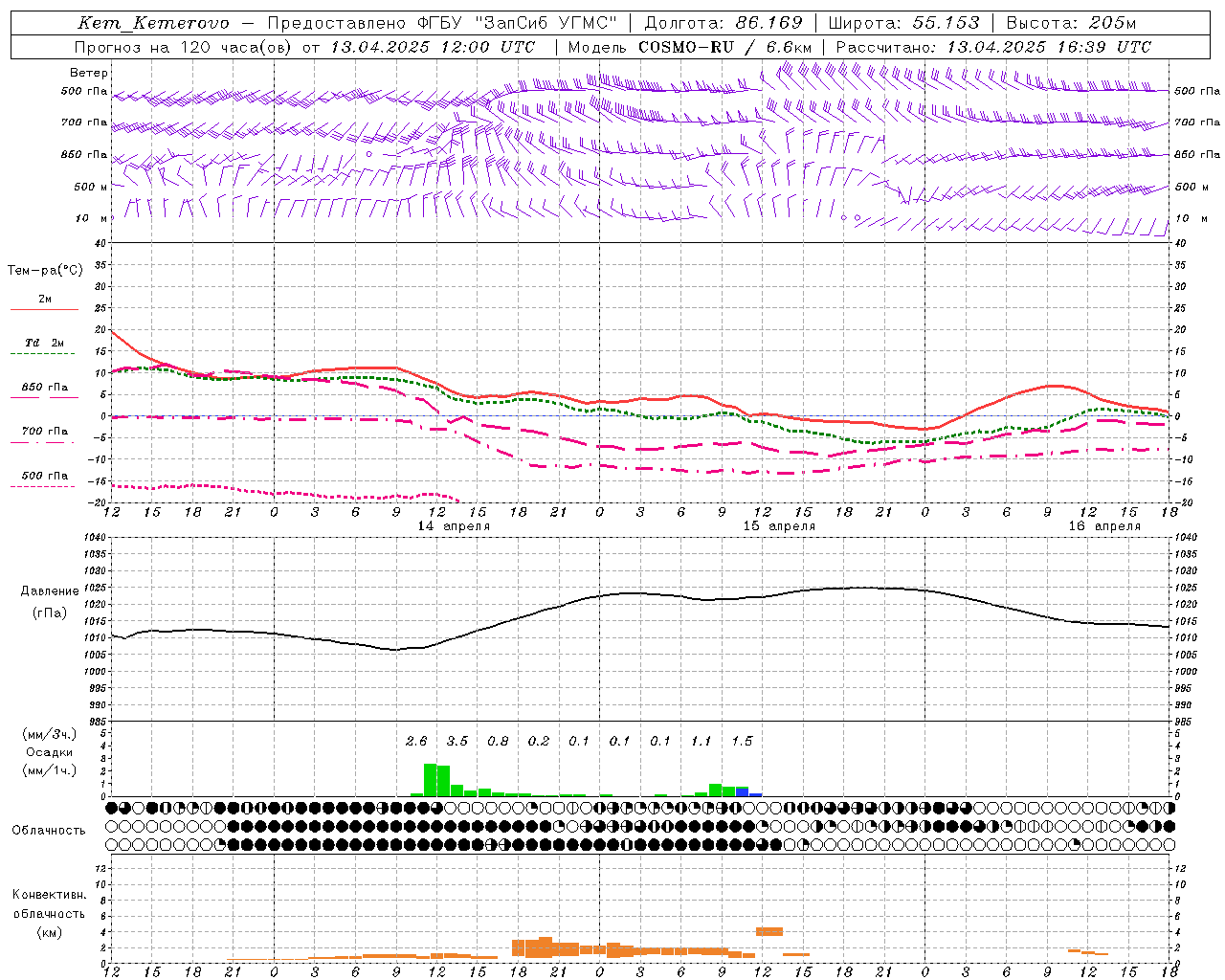Click the 700 гПа temperature legend entry

click(x=45, y=434)
